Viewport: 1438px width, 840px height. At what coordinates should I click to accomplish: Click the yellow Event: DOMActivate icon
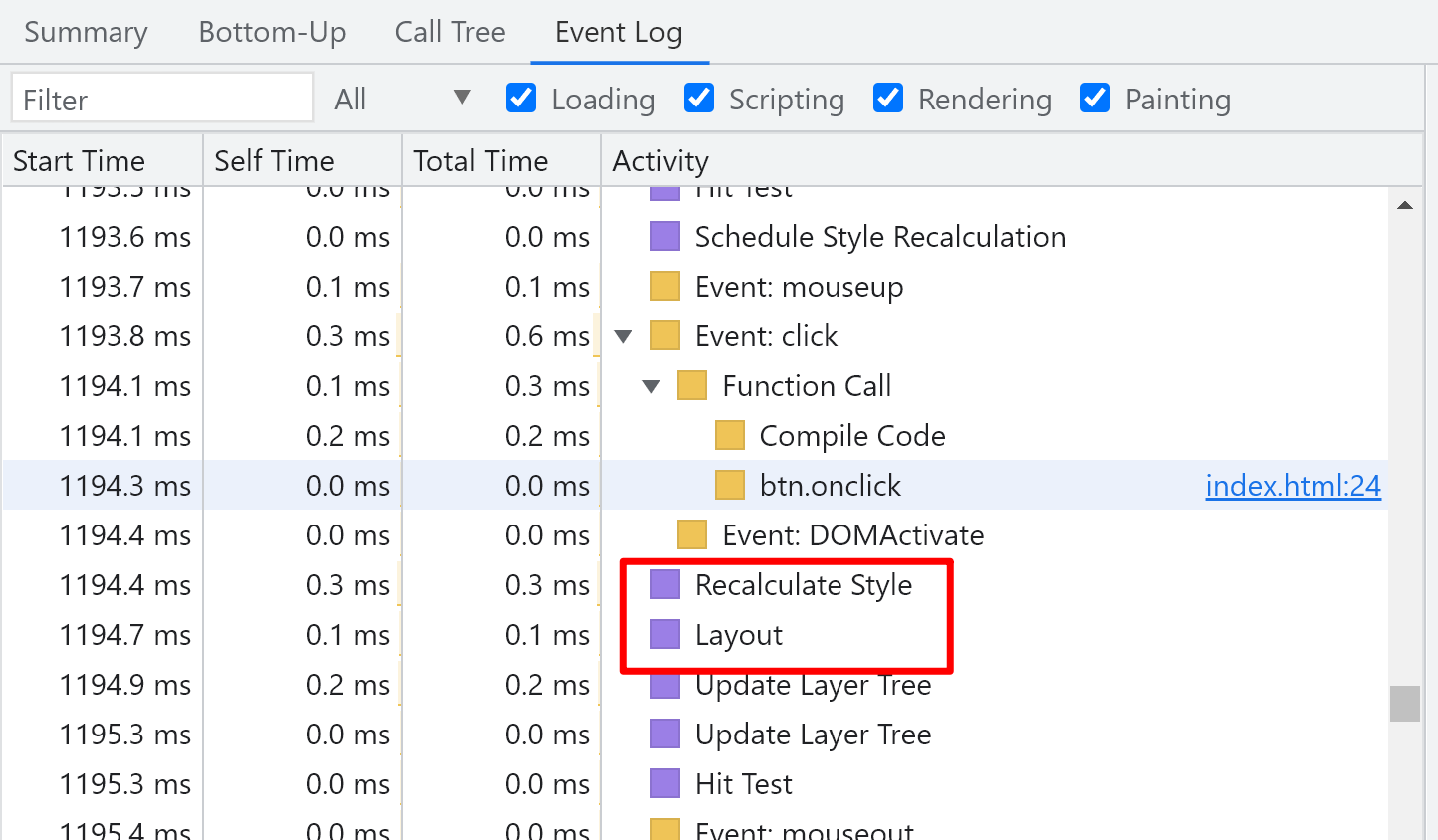point(691,535)
